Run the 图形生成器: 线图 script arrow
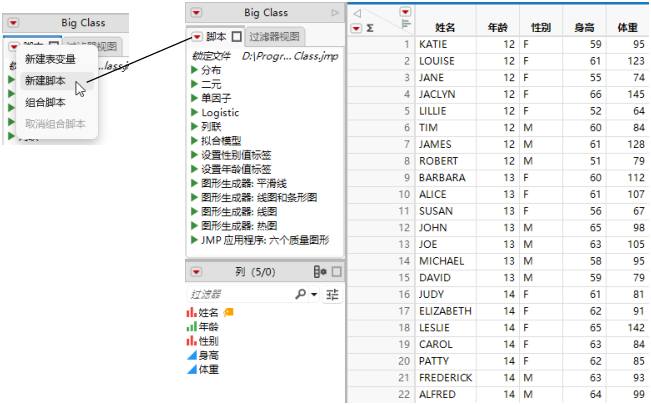 click(x=194, y=211)
